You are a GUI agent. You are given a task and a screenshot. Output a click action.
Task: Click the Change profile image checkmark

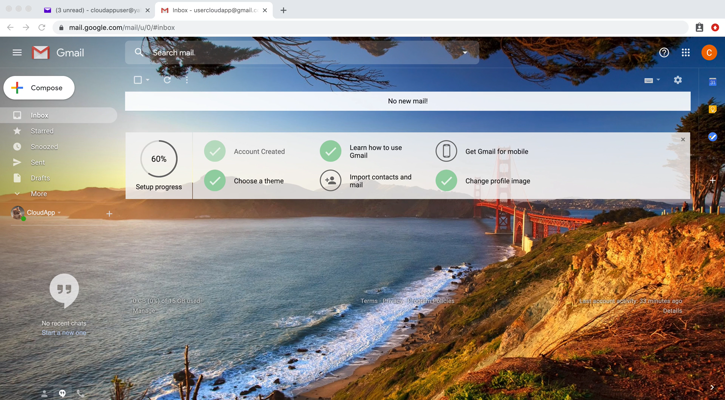click(x=446, y=181)
